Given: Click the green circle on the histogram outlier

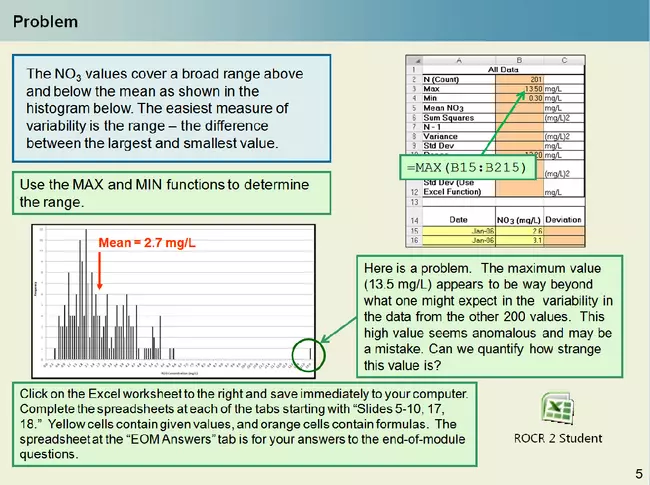Looking at the screenshot, I should [x=311, y=352].
